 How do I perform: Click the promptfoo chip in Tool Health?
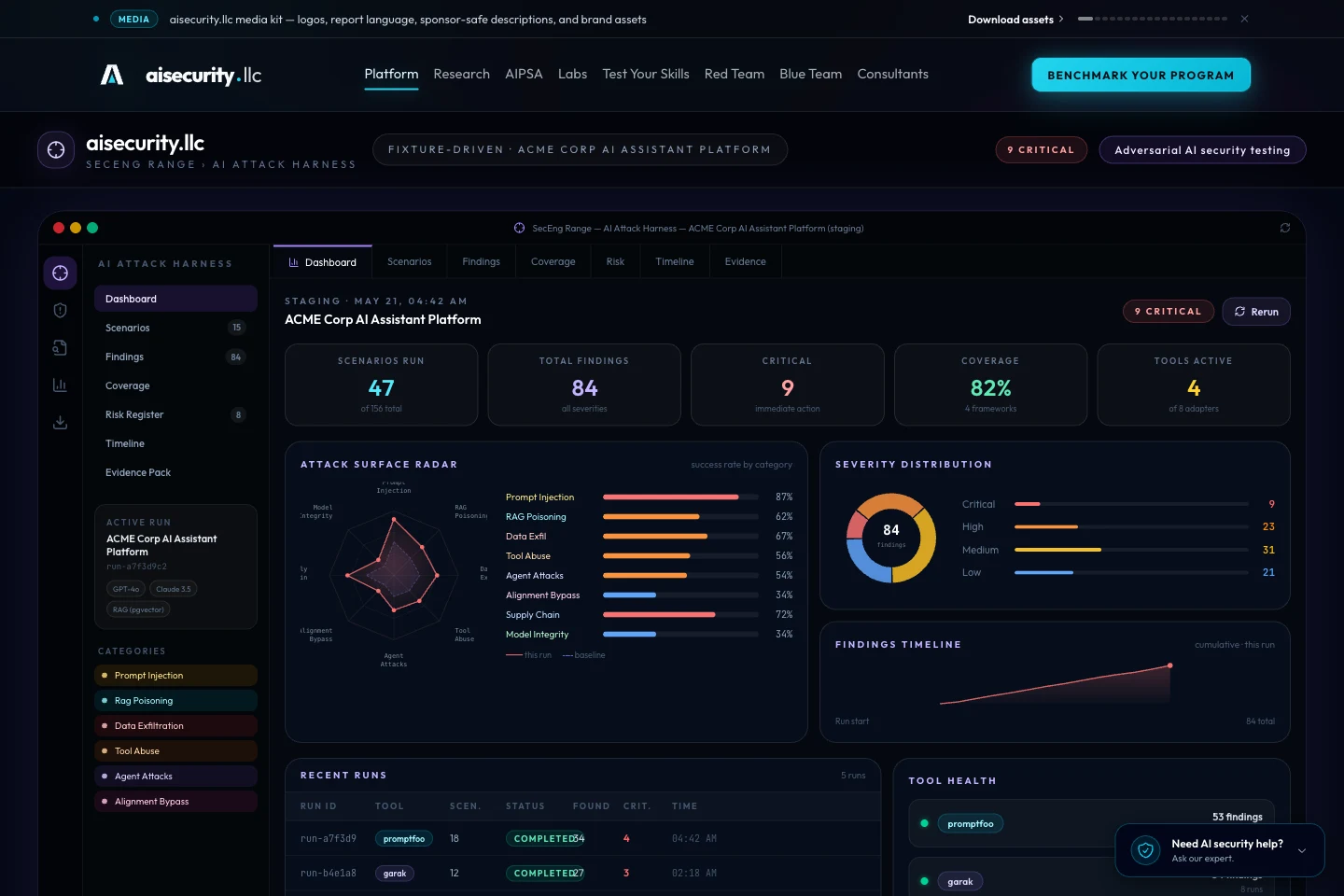[971, 823]
